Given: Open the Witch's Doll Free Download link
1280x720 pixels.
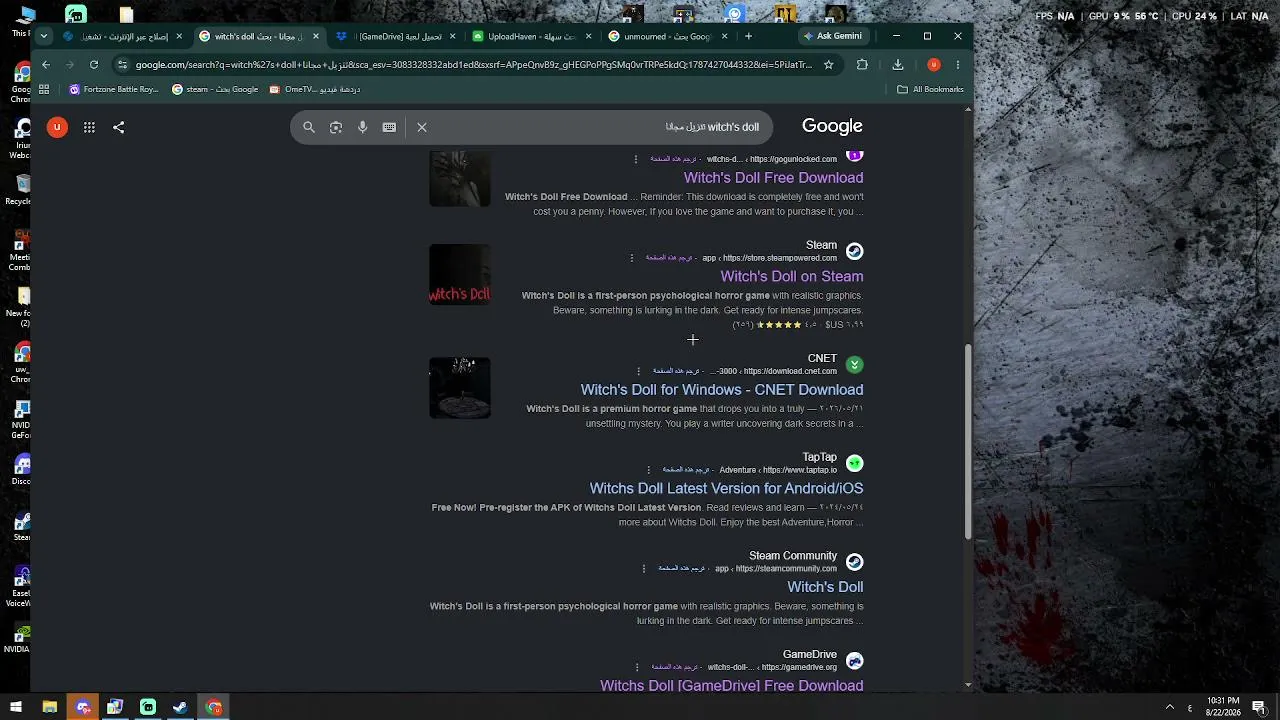Looking at the screenshot, I should (x=773, y=178).
